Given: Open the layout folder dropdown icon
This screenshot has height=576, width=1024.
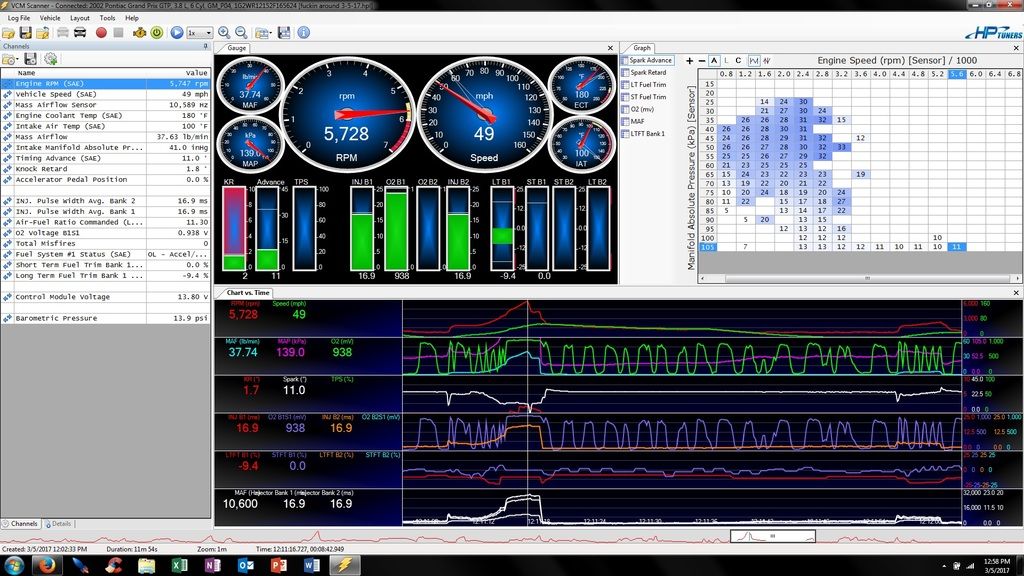Looking at the screenshot, I should coord(263,32).
